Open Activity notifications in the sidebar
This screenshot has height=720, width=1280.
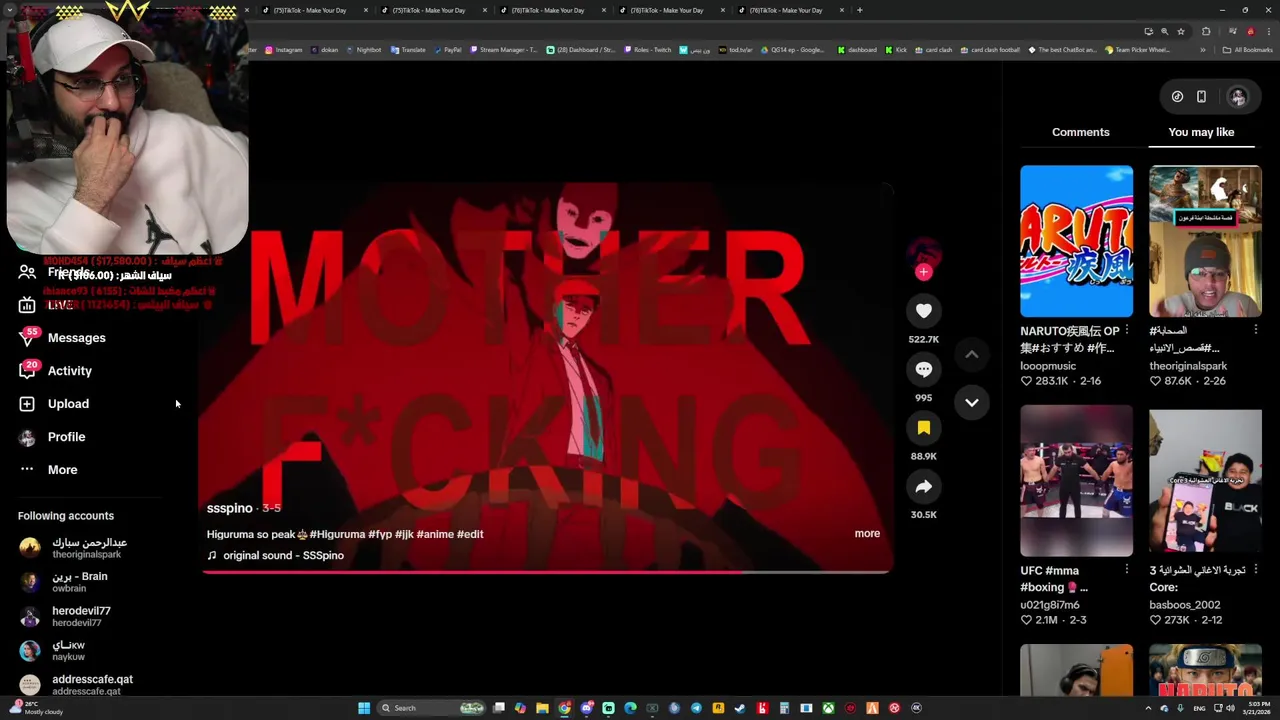point(56,371)
